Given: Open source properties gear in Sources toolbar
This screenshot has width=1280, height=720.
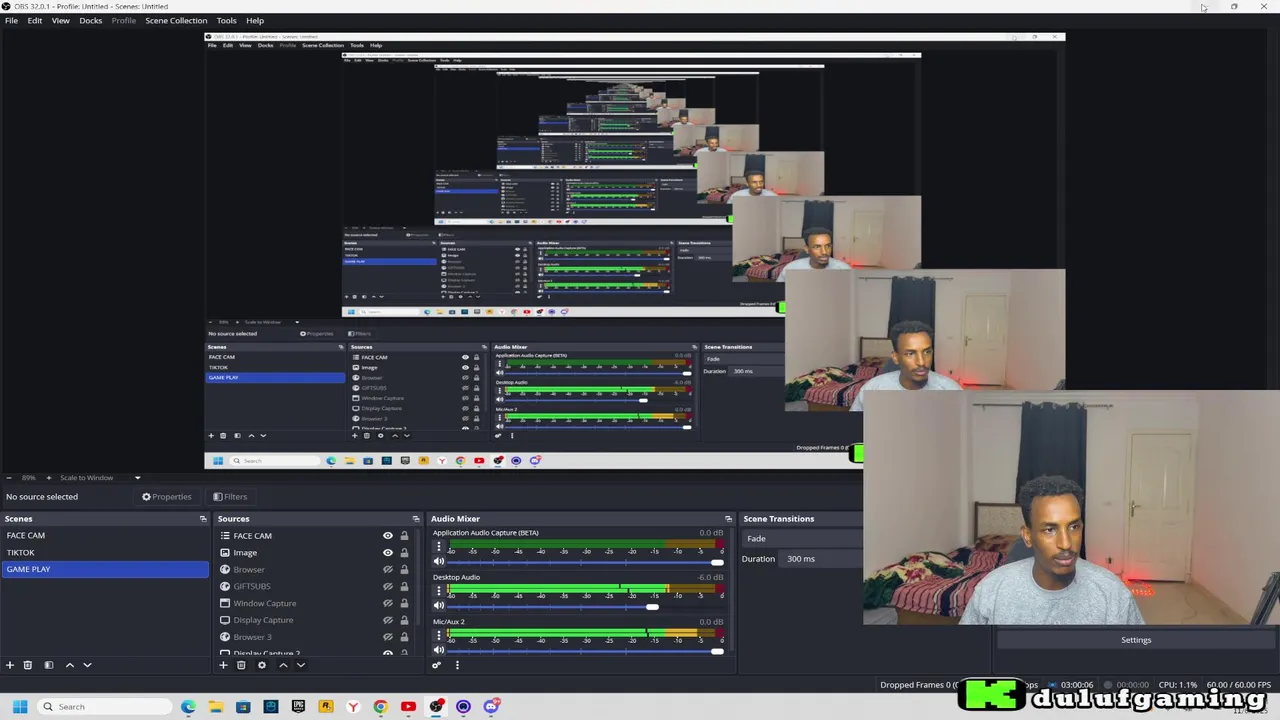Looking at the screenshot, I should point(262,665).
